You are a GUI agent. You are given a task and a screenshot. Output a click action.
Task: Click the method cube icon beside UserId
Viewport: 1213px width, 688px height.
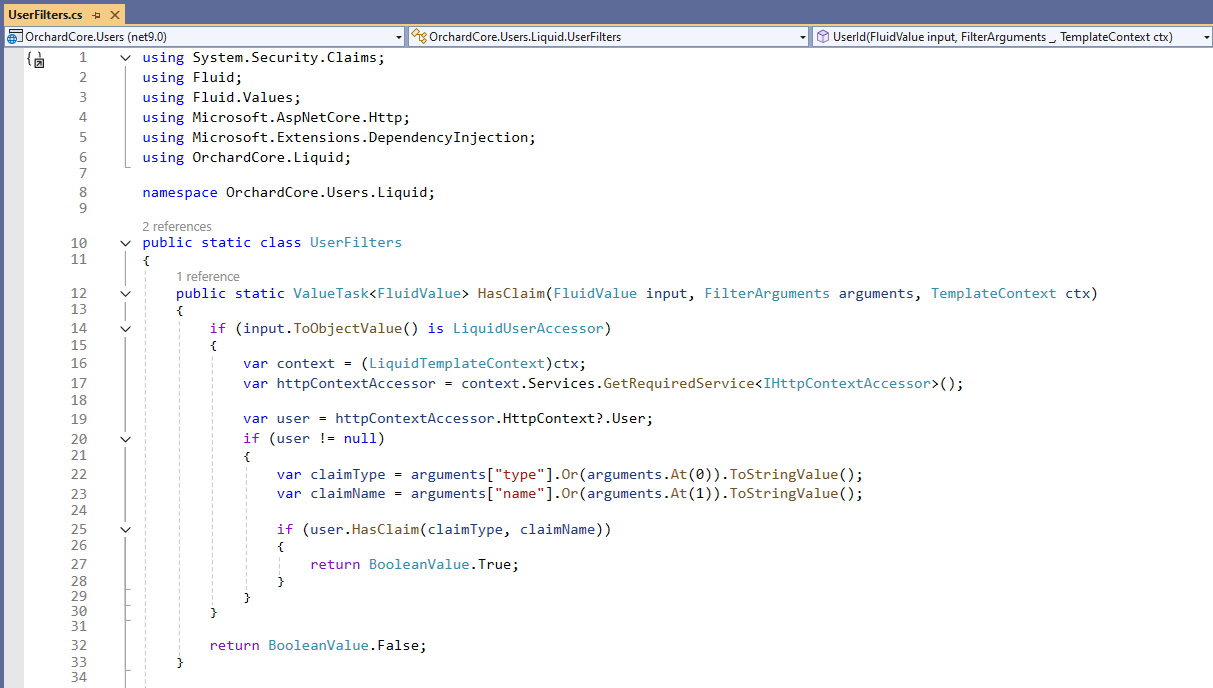[822, 37]
